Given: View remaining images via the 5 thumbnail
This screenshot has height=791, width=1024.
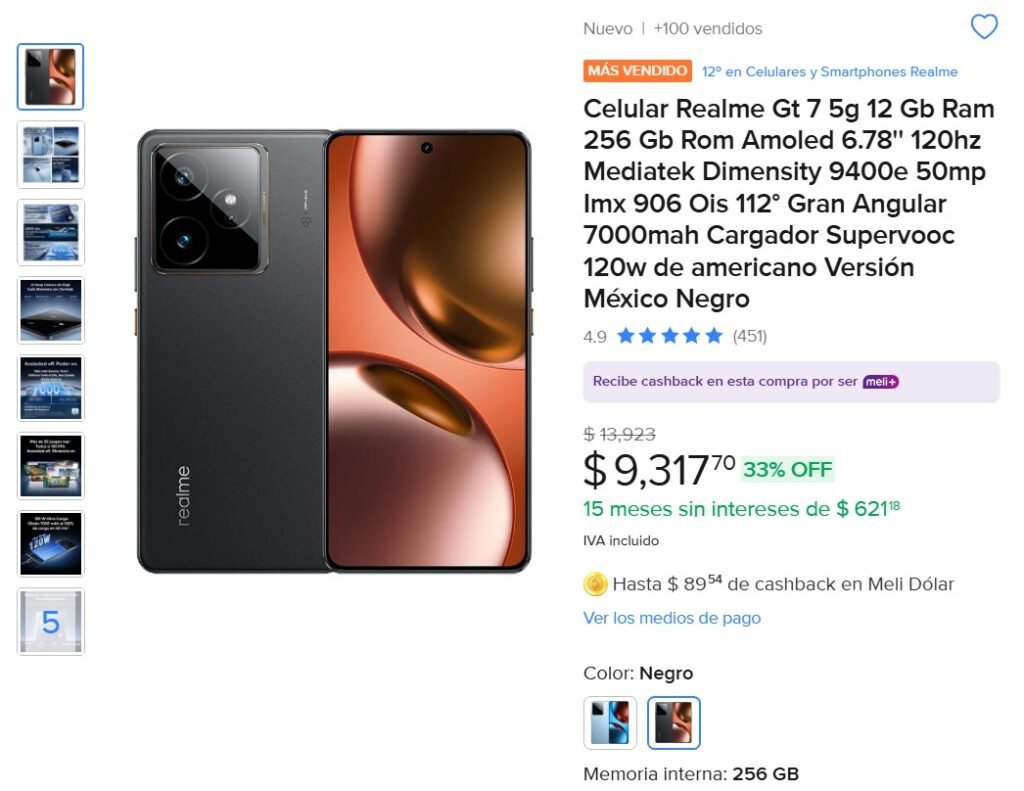Looking at the screenshot, I should point(50,622).
